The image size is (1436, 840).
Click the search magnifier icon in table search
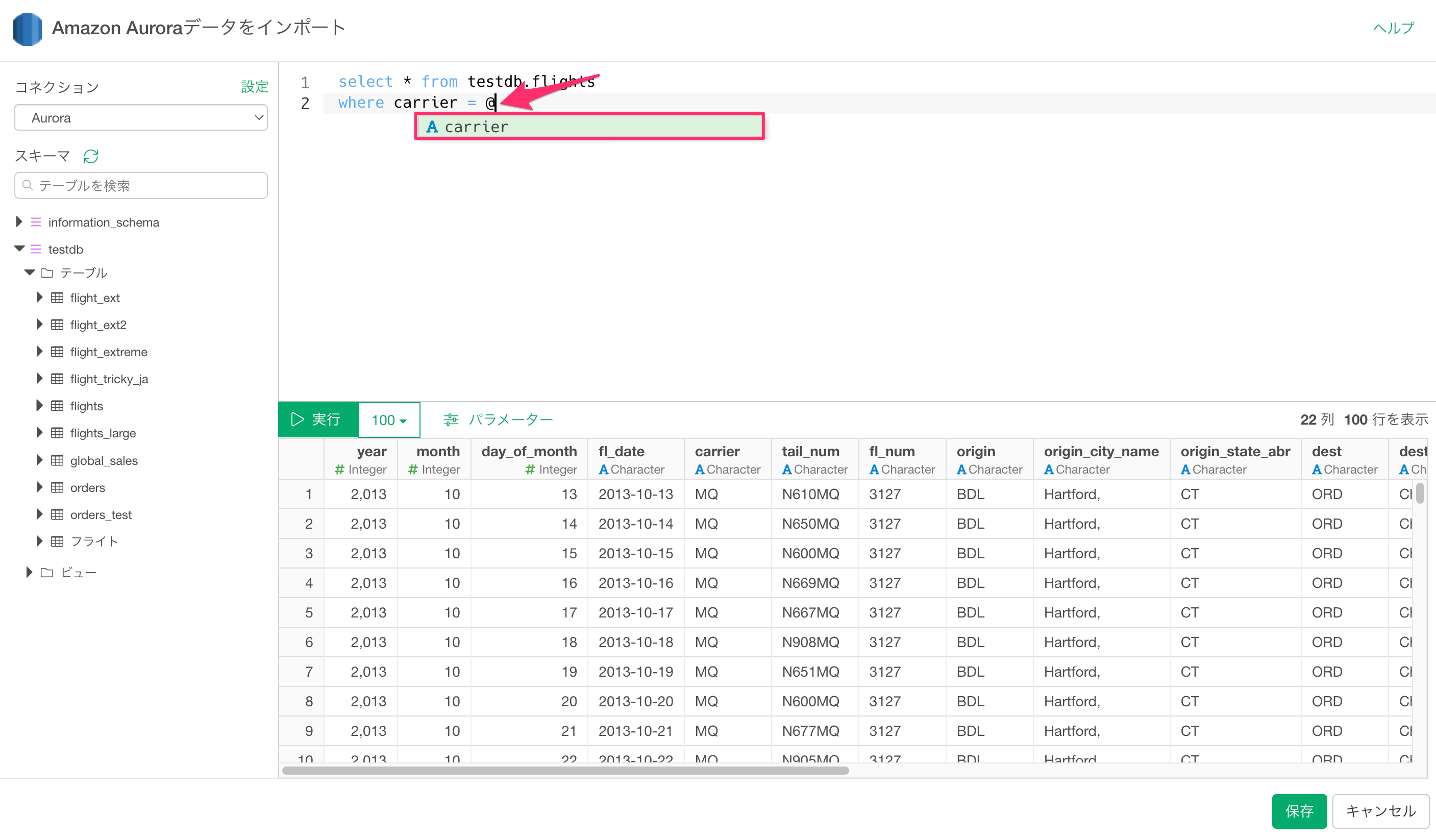28,185
